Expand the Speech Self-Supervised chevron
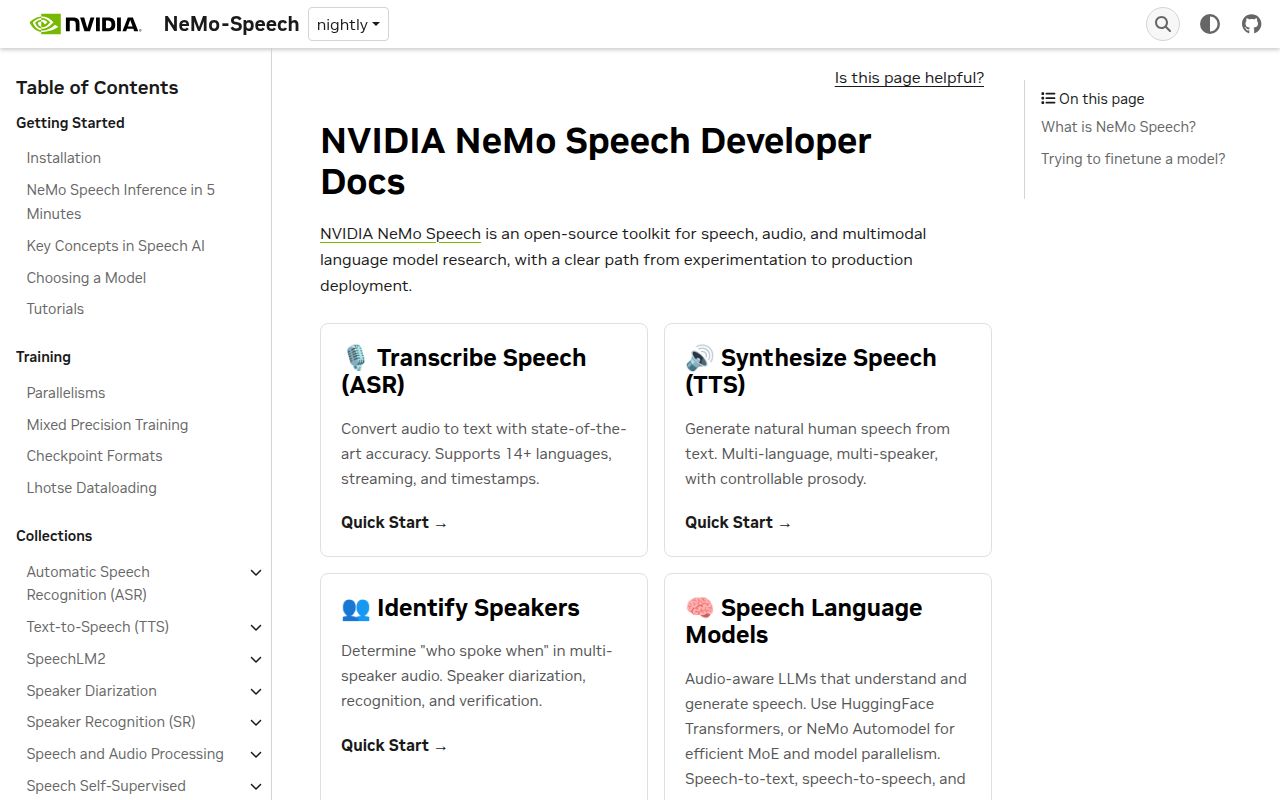Screen dimensions: 1280x800 256,787
